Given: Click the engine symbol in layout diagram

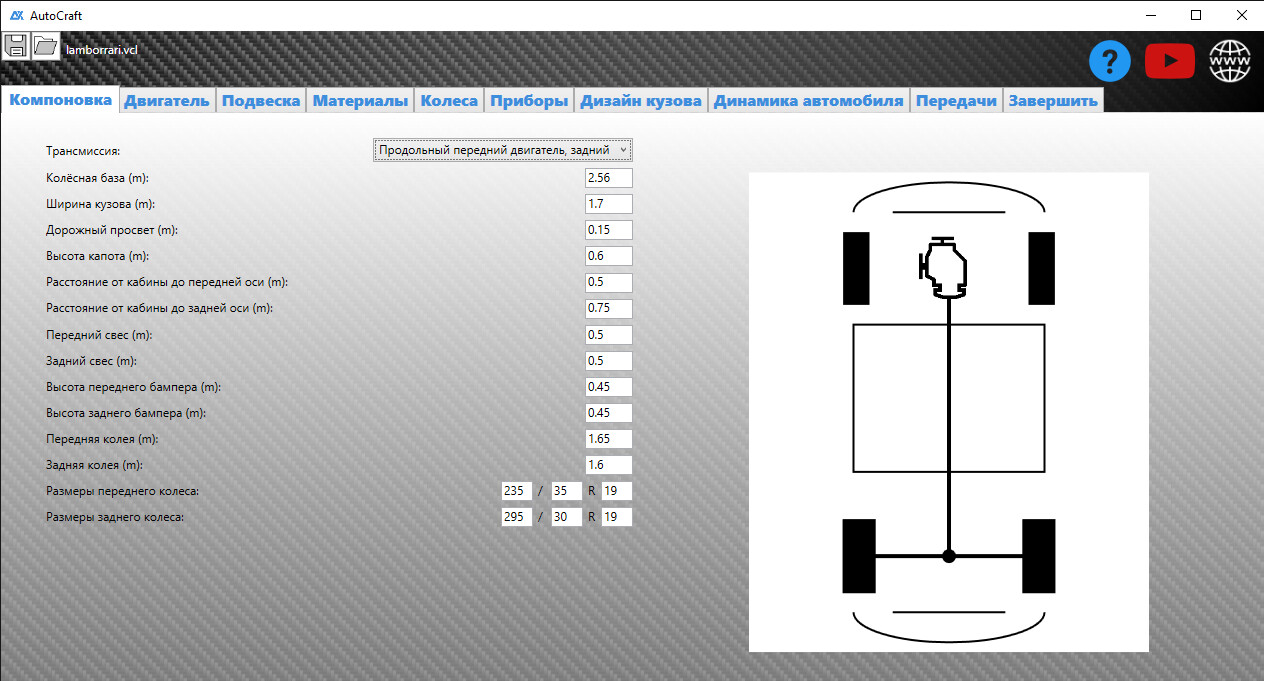Looking at the screenshot, I should [945, 268].
